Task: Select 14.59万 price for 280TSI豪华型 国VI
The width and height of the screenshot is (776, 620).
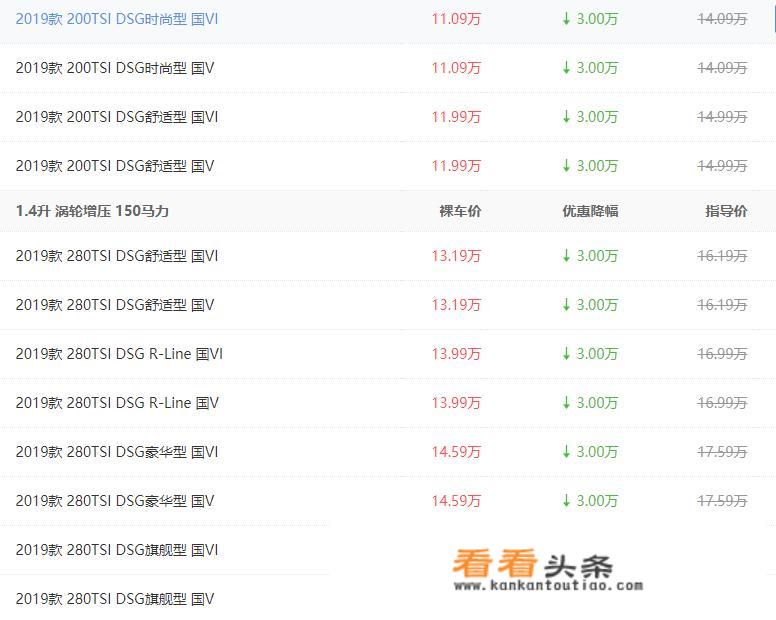Action: [x=456, y=452]
